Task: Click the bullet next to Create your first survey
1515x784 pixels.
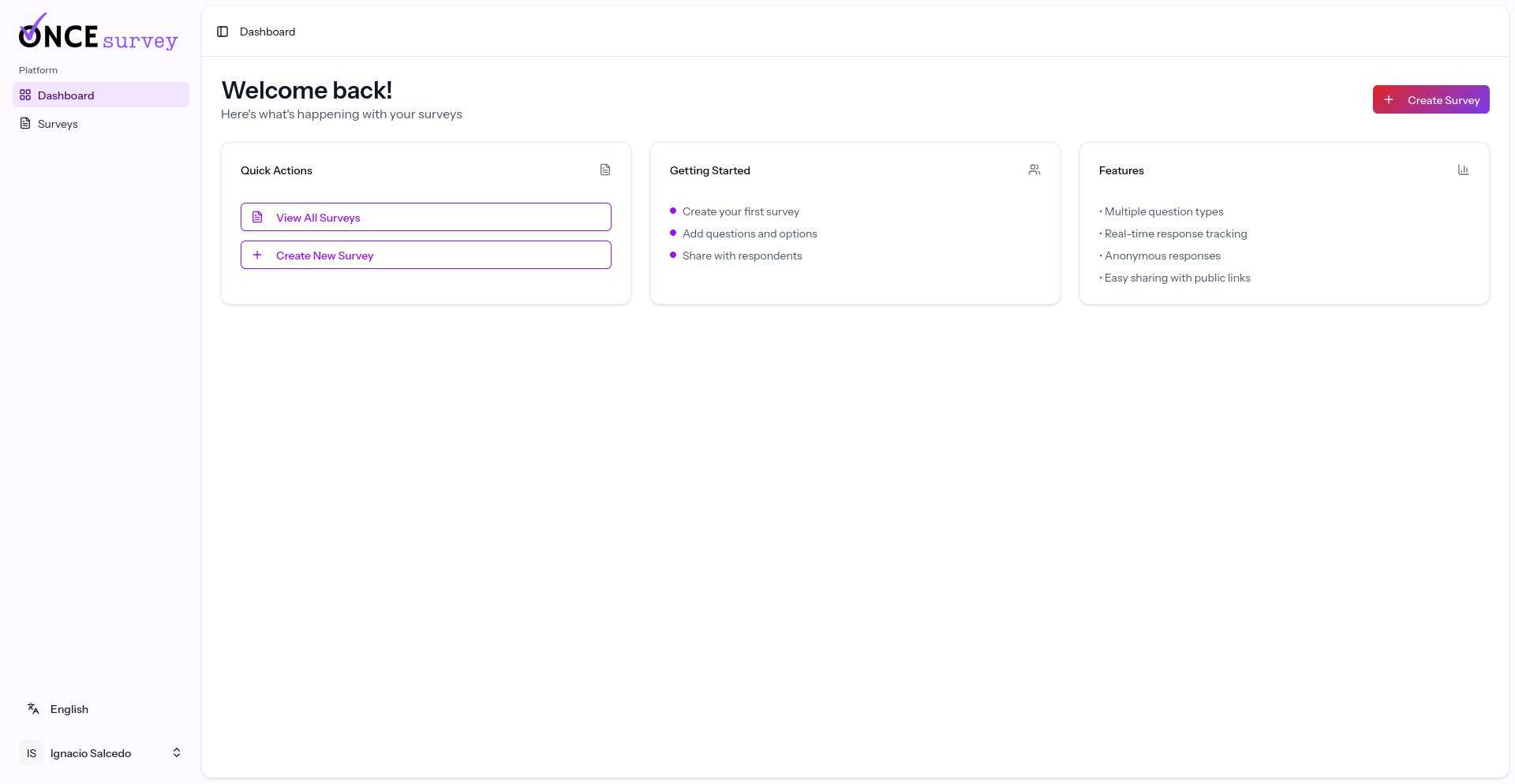Action: (x=673, y=211)
